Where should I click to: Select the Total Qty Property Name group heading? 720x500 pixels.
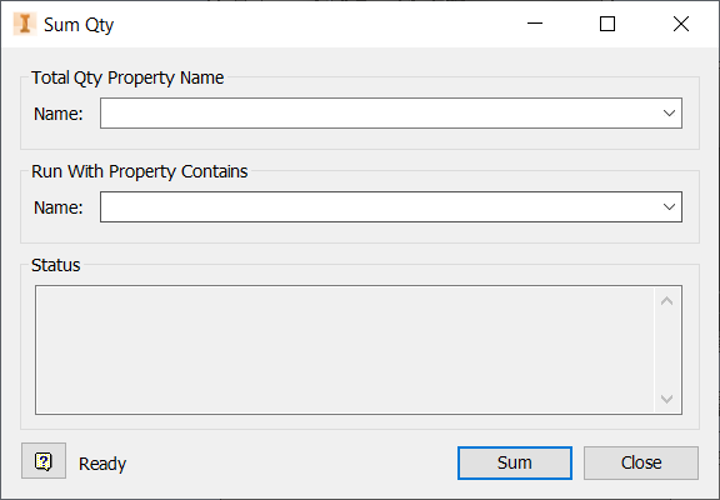tap(128, 78)
